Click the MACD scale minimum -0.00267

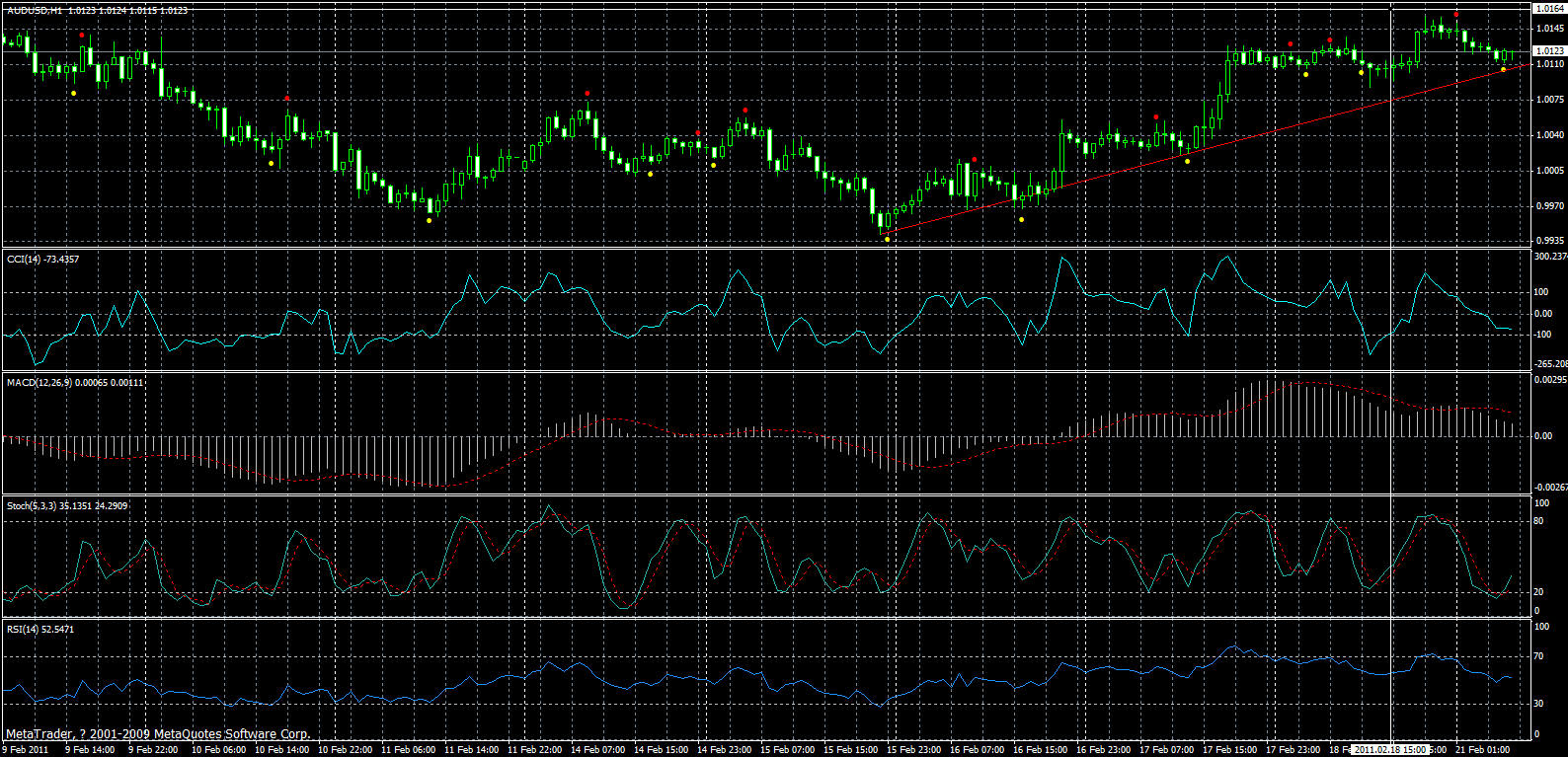coord(1549,487)
